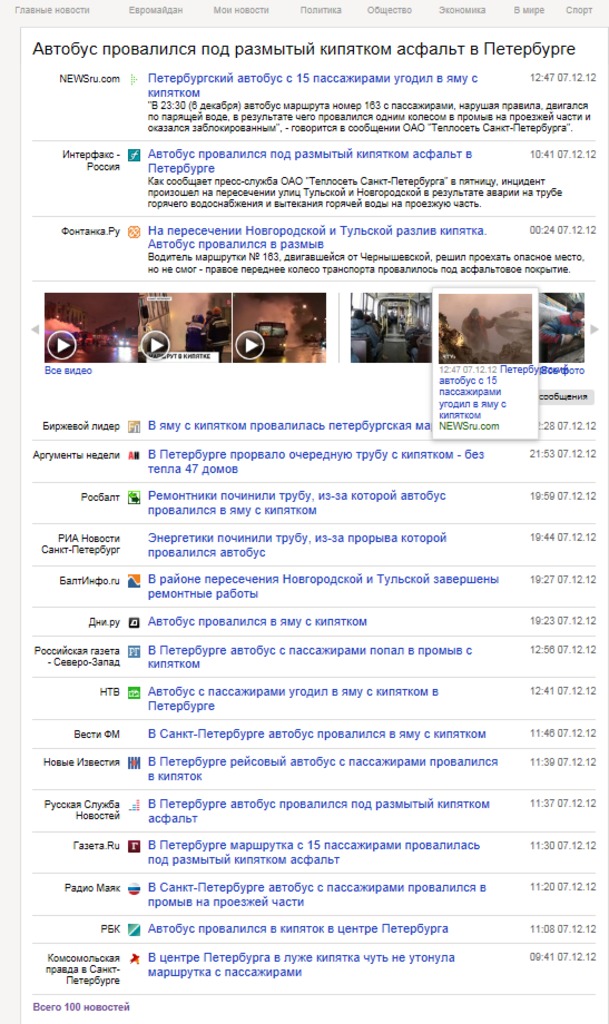Click the НТВ source icon
Screen dimensions: 609x1024
pos(134,693)
